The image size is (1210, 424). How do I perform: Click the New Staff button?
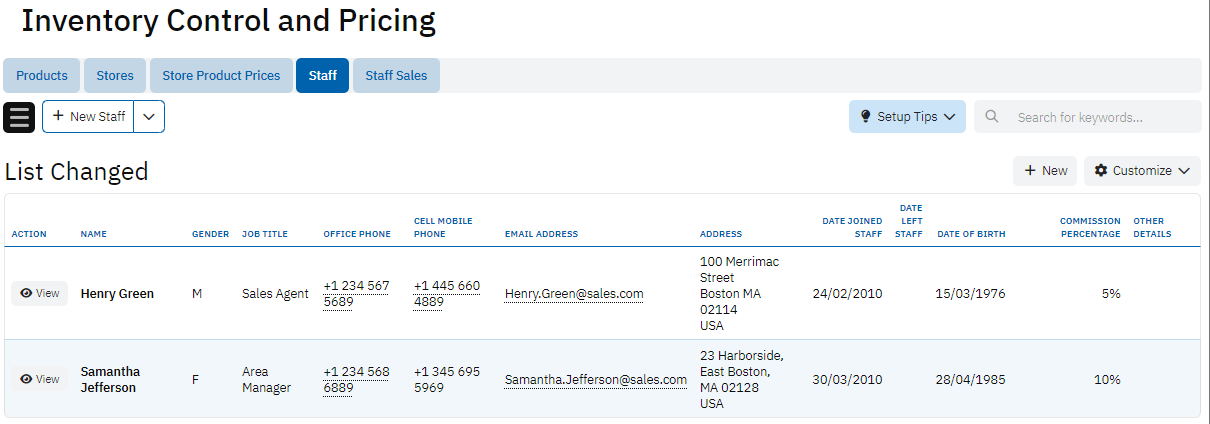pyautogui.click(x=88, y=117)
